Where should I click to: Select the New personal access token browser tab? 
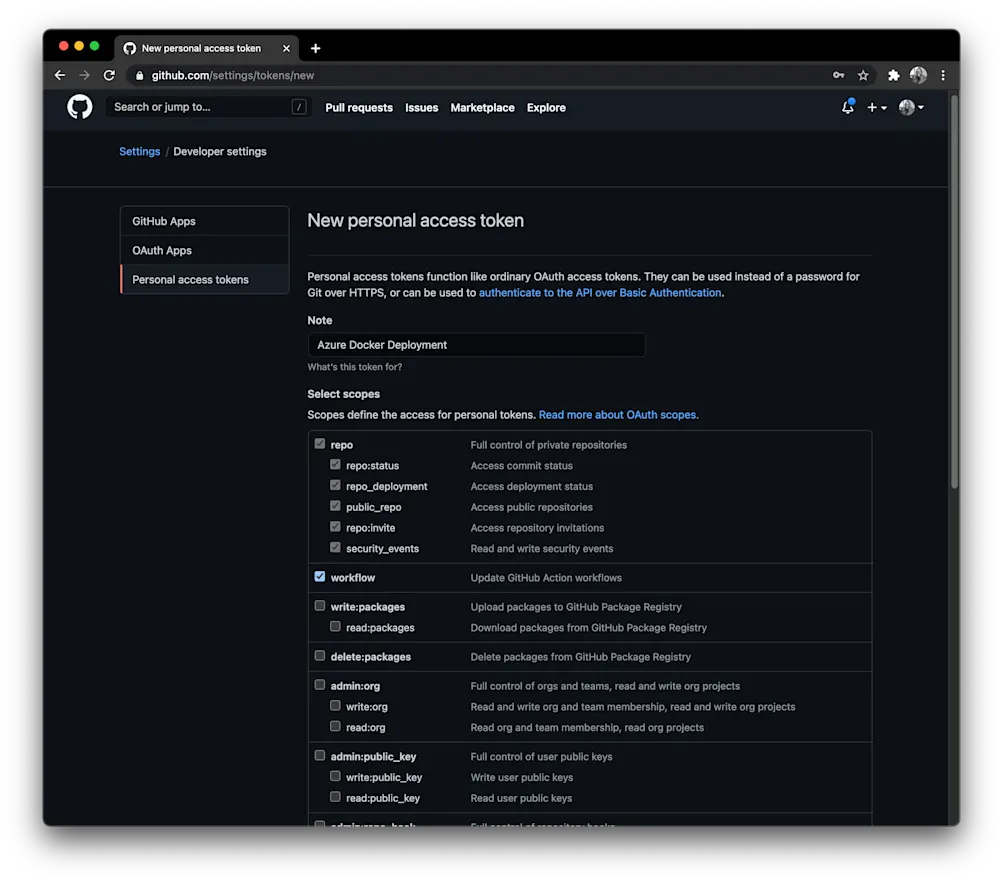click(x=206, y=48)
